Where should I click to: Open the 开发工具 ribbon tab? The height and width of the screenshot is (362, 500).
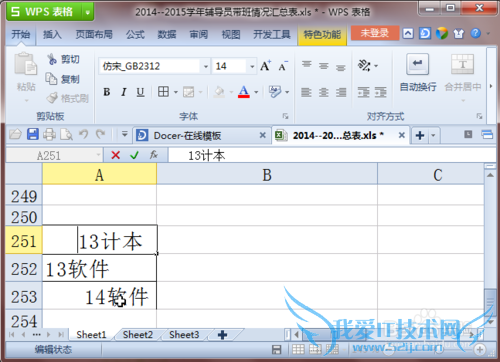[x=272, y=34]
